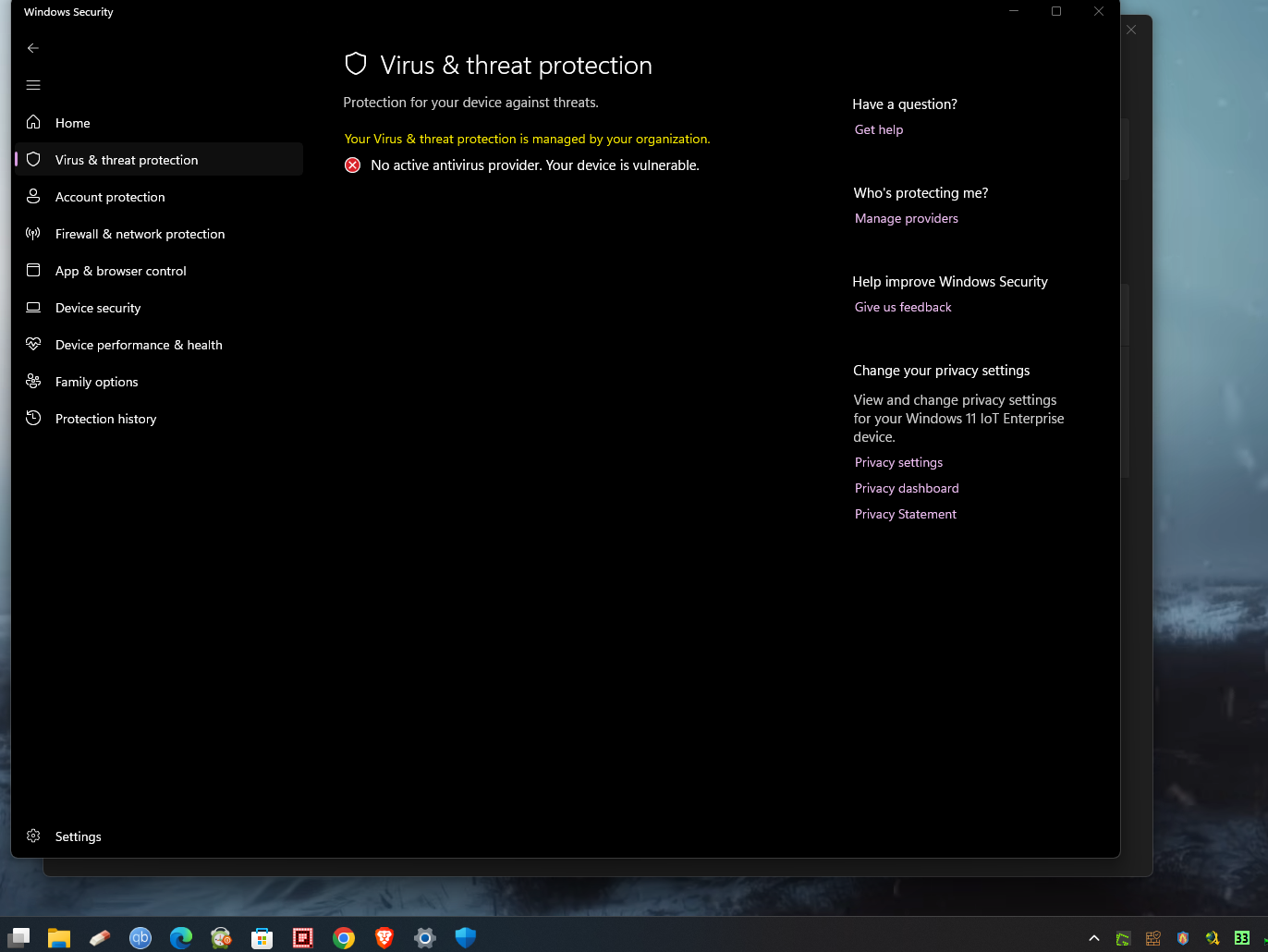Open Microsoft Store from the taskbar

(262, 938)
